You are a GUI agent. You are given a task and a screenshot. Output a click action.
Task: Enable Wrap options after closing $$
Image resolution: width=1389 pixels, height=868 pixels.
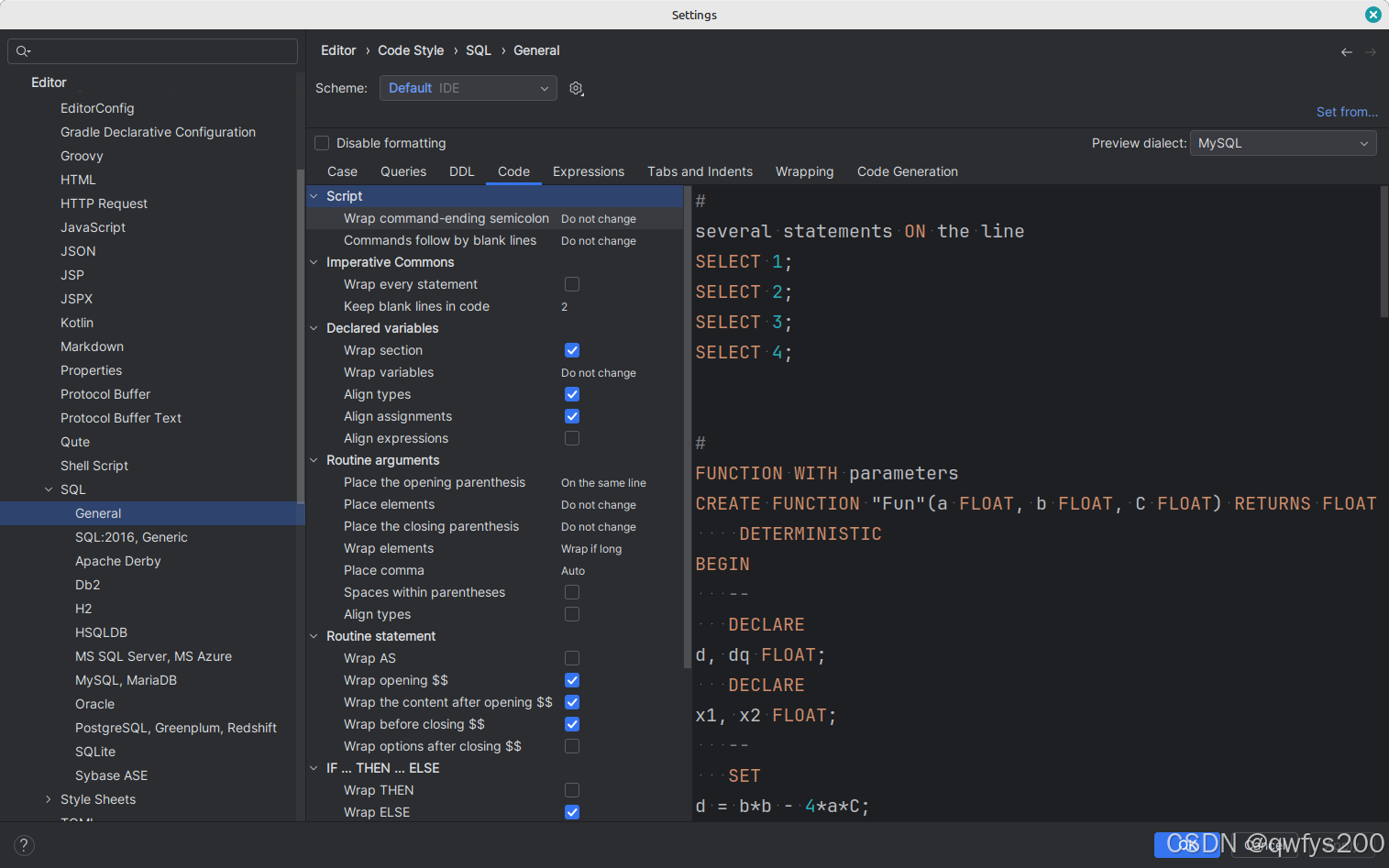572,746
